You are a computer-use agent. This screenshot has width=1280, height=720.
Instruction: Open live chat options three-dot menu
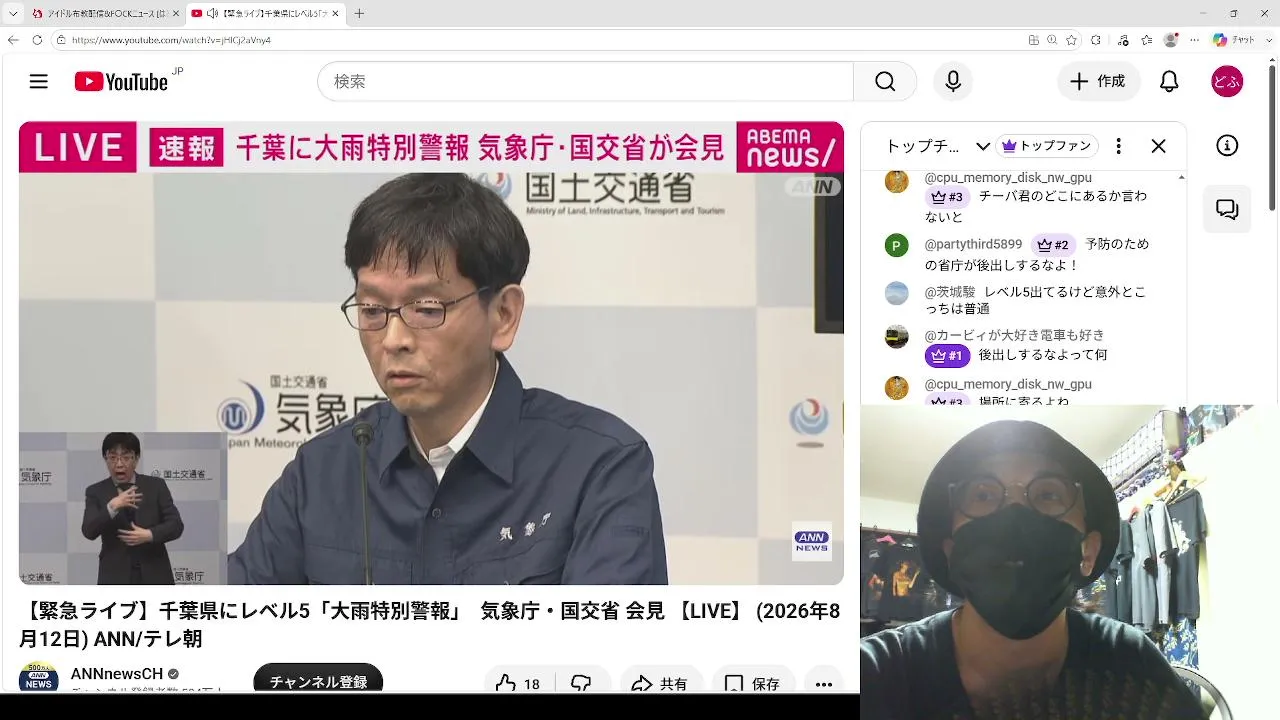click(1118, 146)
